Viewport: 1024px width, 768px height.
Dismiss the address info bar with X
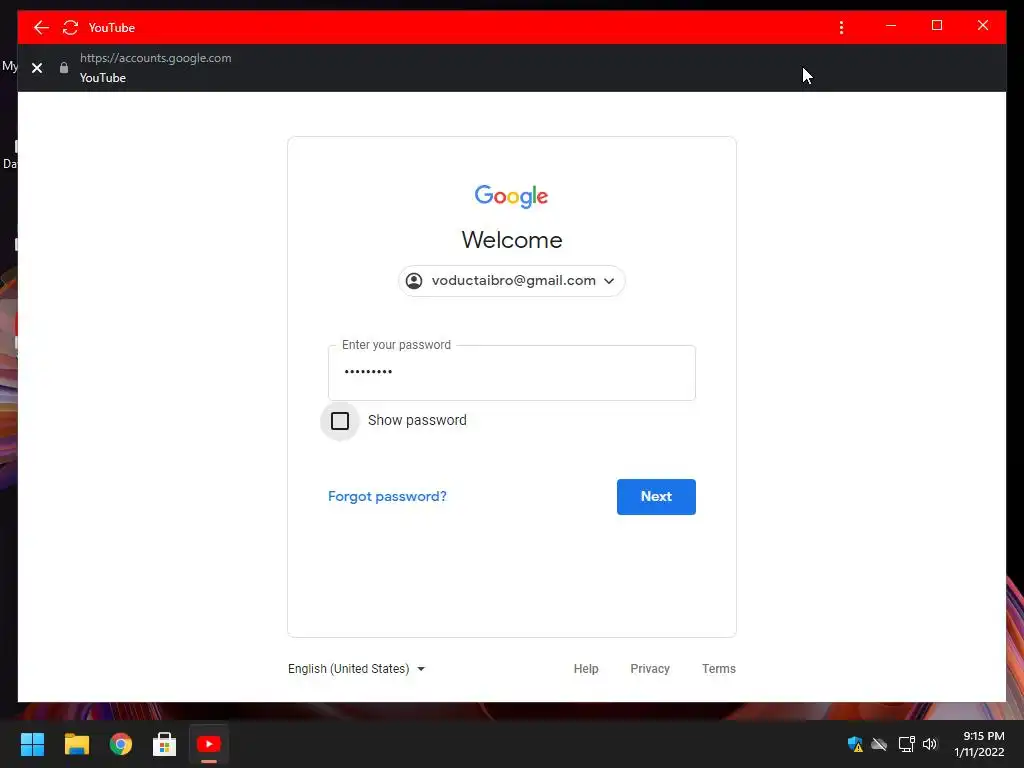point(37,68)
